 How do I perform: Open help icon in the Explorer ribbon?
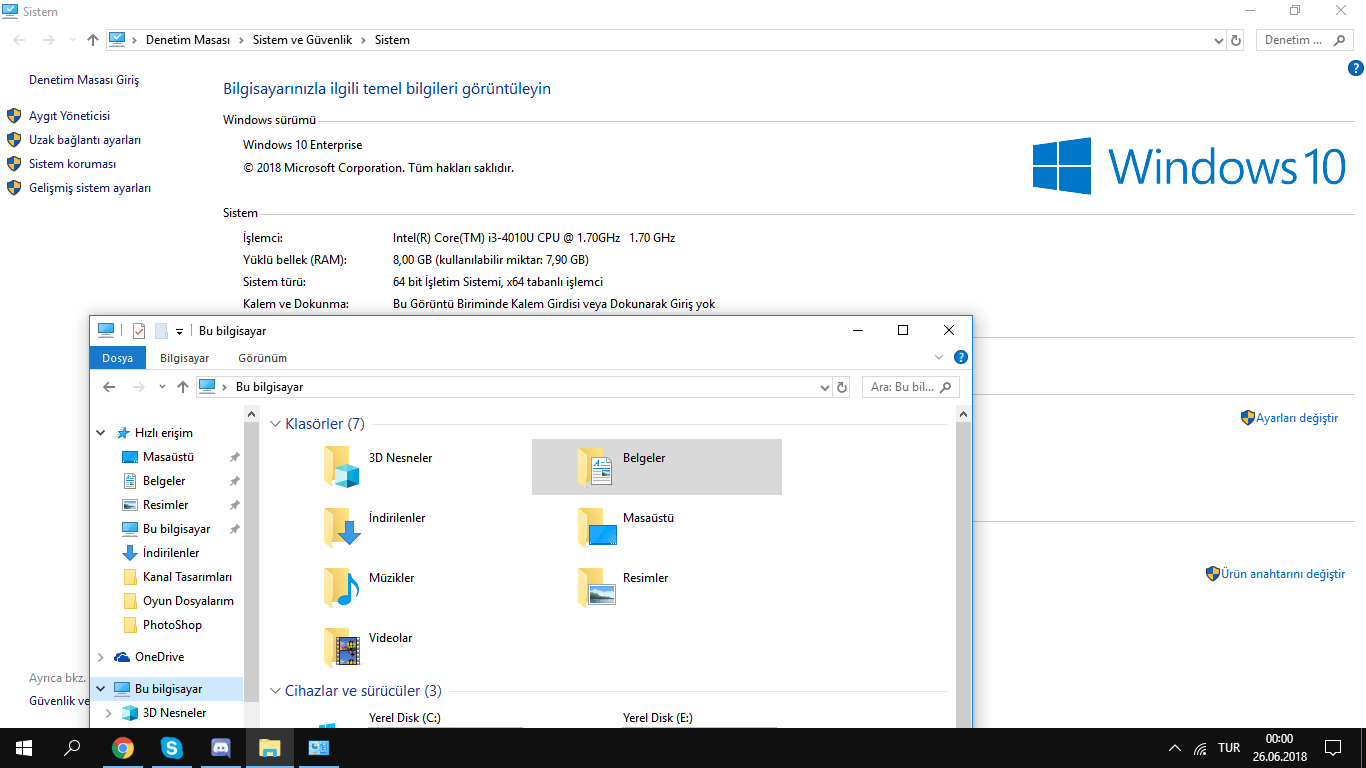pyautogui.click(x=960, y=357)
